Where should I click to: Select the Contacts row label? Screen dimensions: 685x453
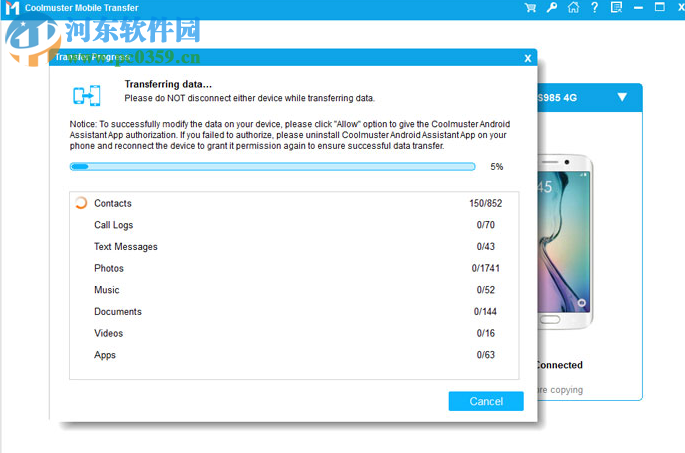pyautogui.click(x=113, y=203)
